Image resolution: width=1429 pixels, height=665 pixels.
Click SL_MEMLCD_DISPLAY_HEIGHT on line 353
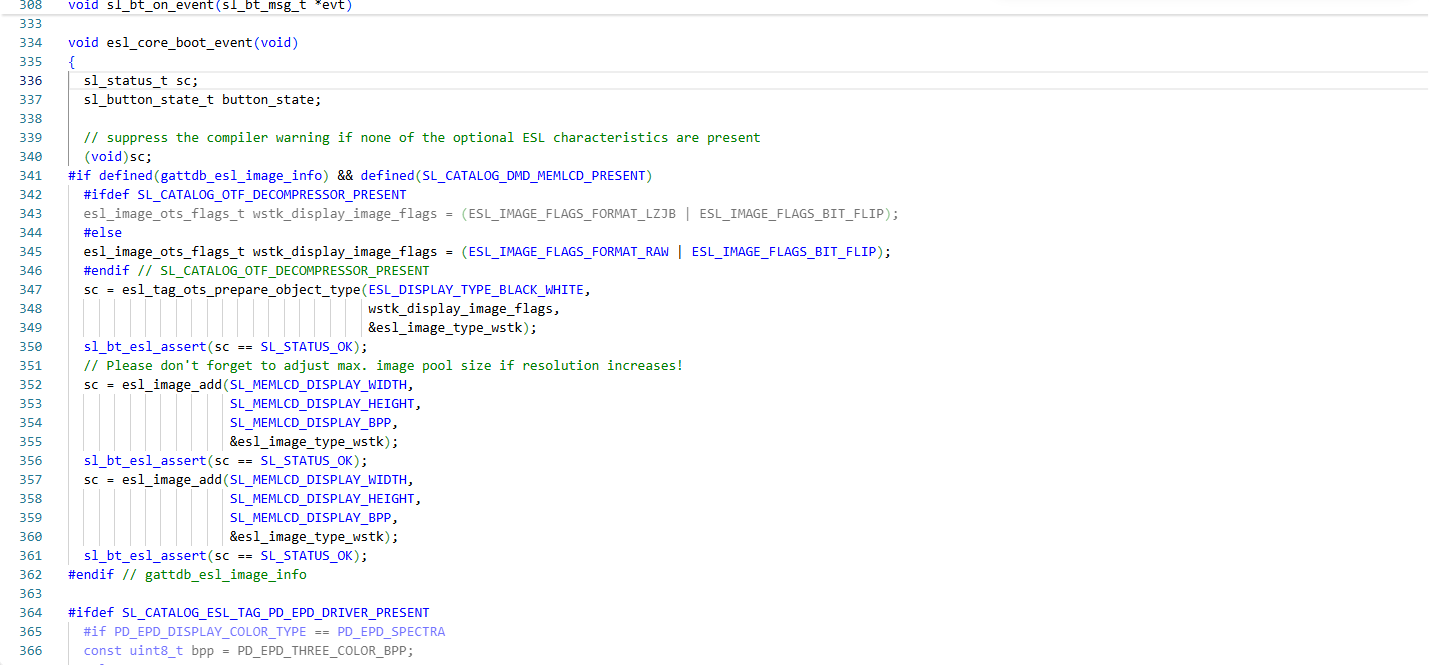tap(322, 404)
